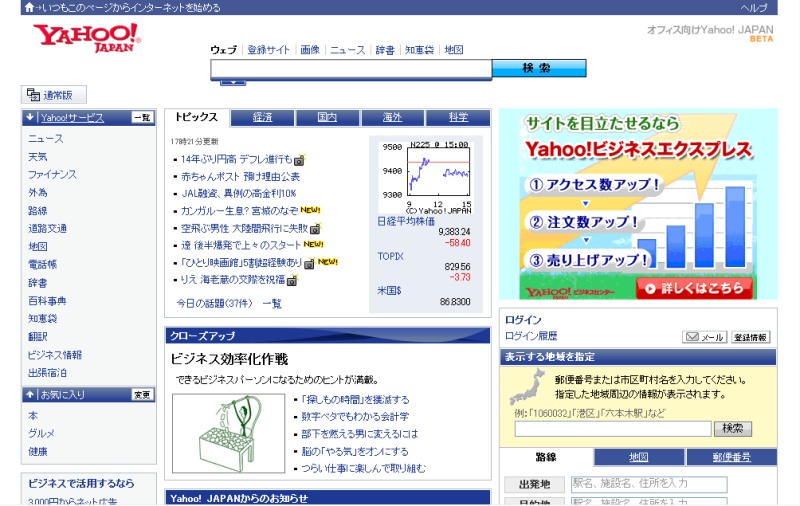Viewport: 800px width, 506px height.
Task: Expand お気に入り panel using up arrow
Action: pyautogui.click(x=30, y=394)
